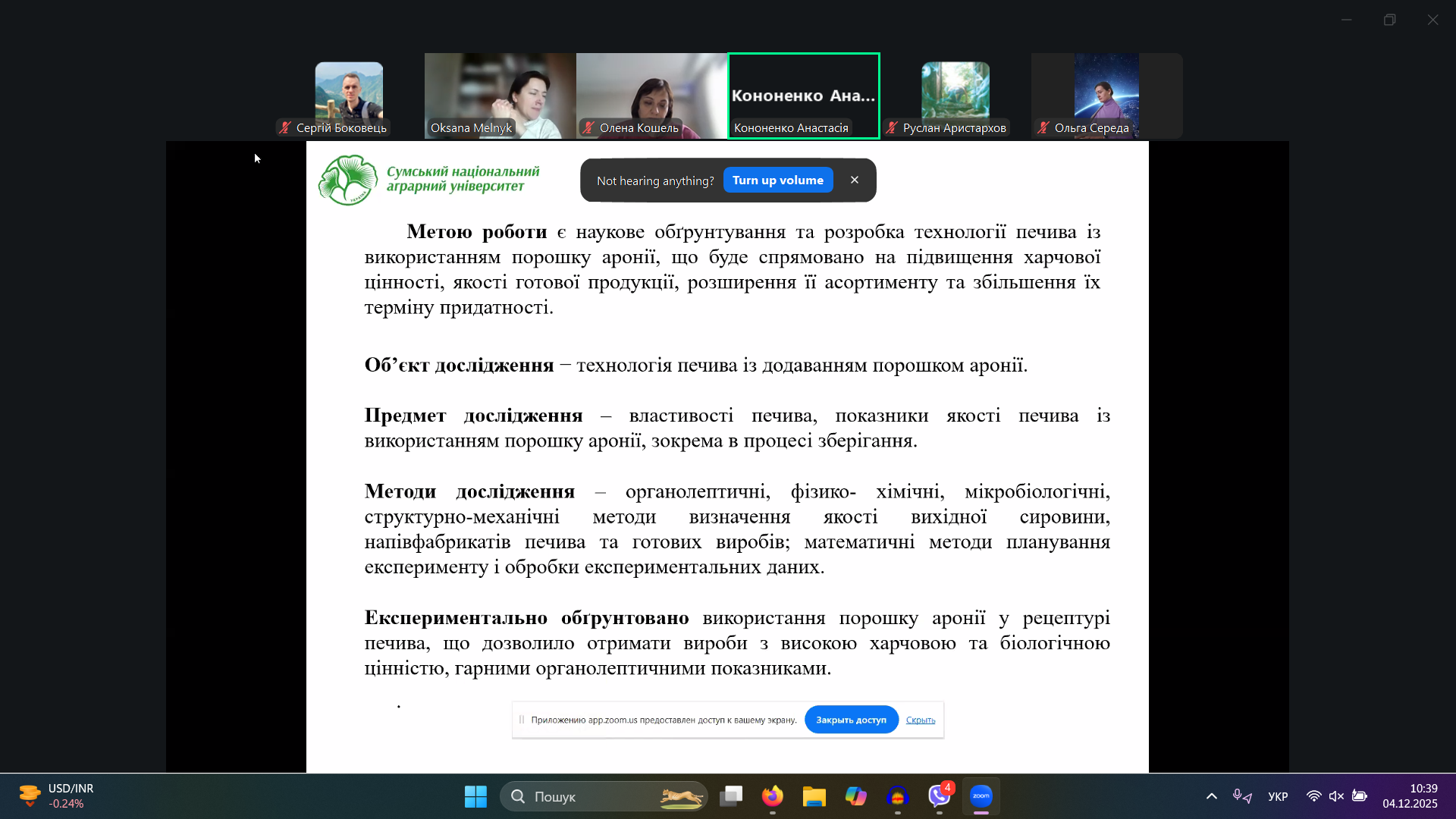Screen dimensions: 1456x819
Task: Open Viber with 4 notifications
Action: (940, 796)
